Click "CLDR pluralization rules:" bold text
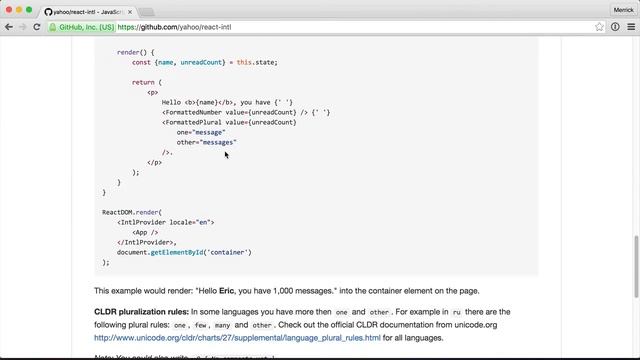640x360 pixels. click(141, 312)
